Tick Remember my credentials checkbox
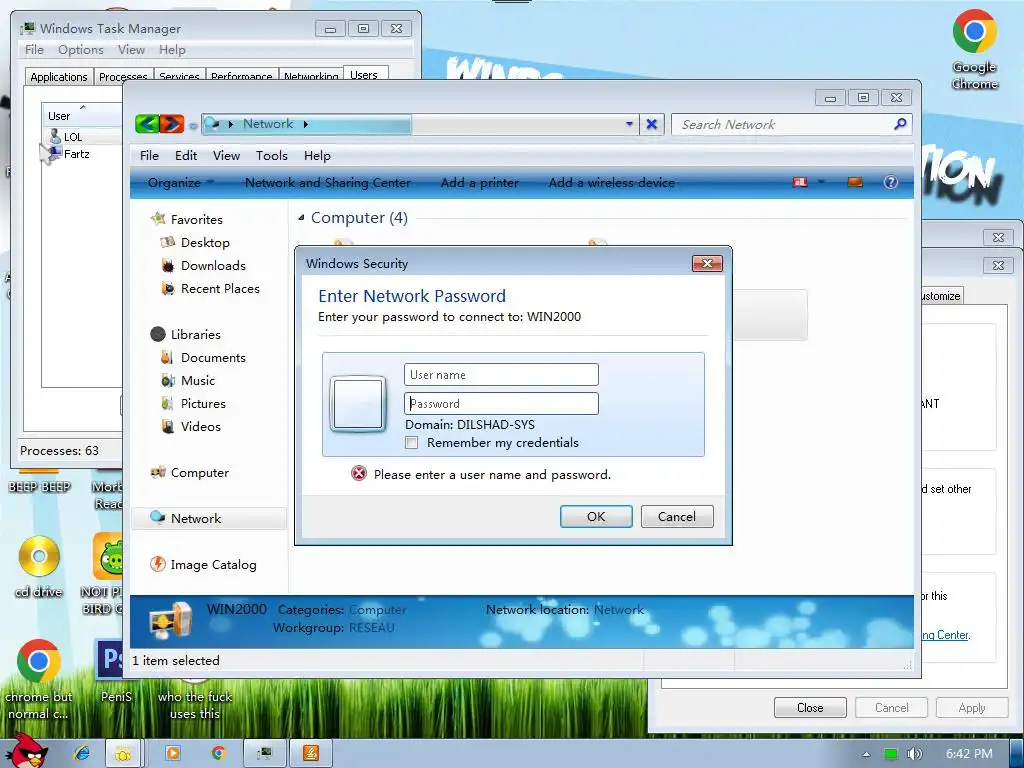Viewport: 1024px width, 768px height. 411,443
